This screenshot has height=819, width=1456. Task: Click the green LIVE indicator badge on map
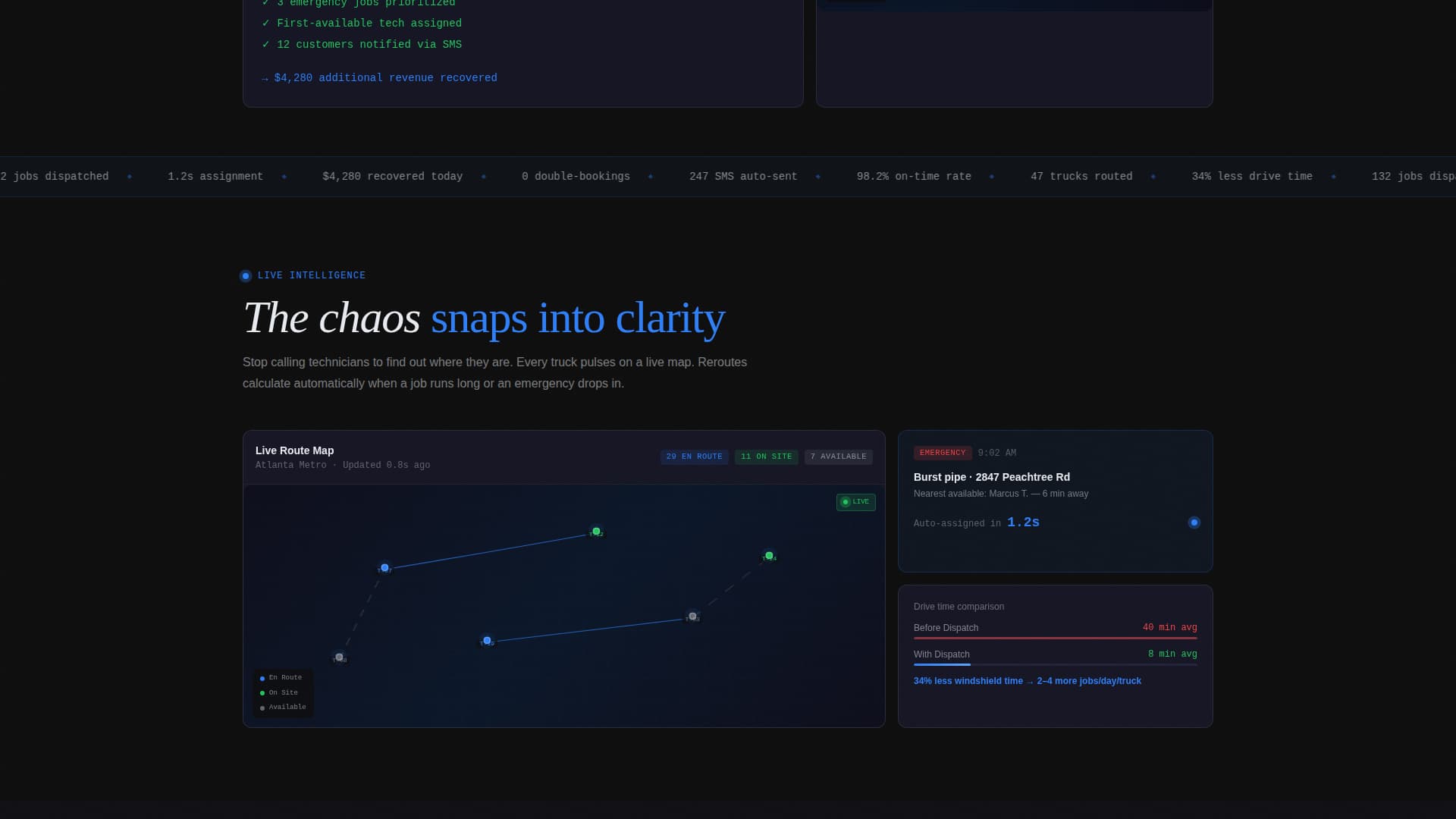856,502
